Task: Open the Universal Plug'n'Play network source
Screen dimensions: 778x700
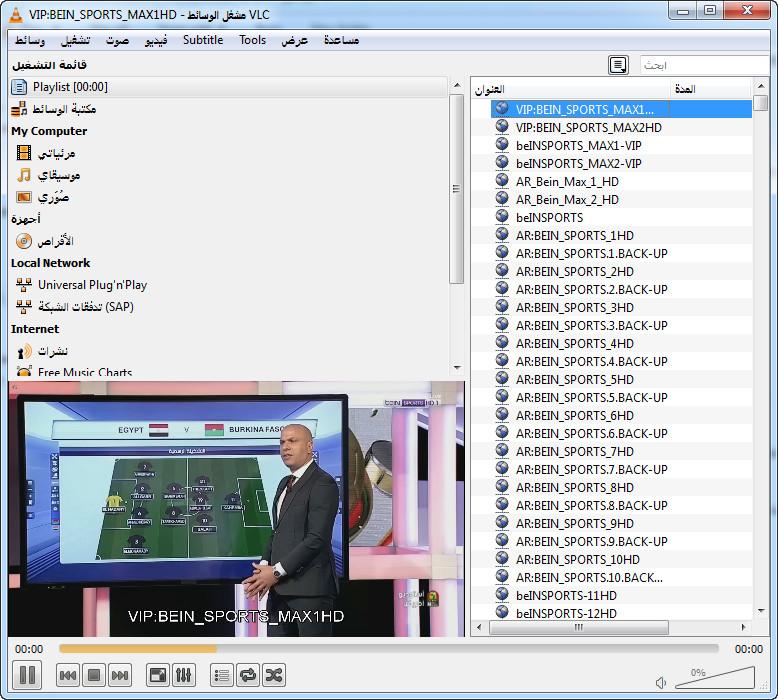Action: tap(92, 285)
